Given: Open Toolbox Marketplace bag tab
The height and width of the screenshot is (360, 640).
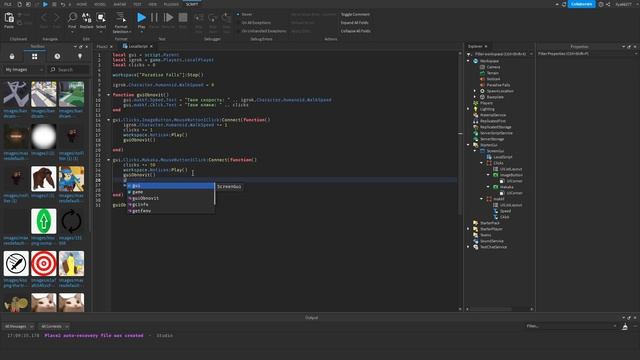Looking at the screenshot, I should coord(12,56).
